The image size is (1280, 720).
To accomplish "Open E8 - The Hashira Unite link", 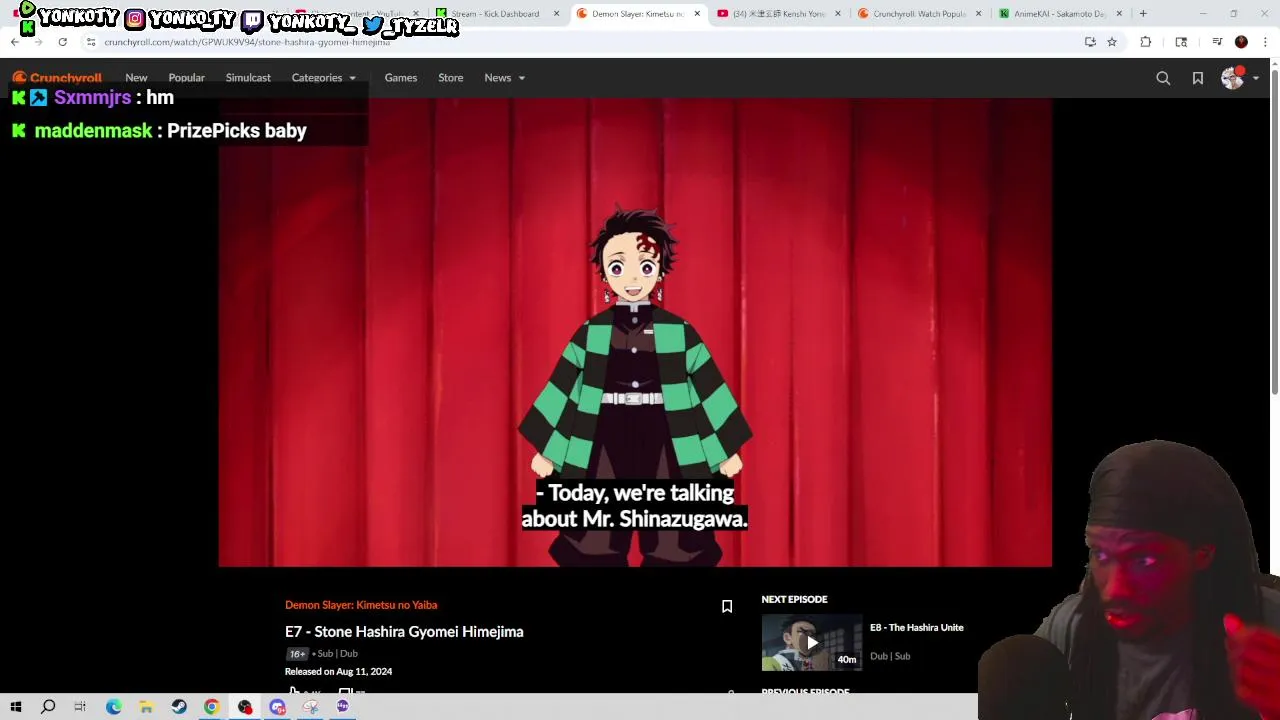I will [x=917, y=628].
